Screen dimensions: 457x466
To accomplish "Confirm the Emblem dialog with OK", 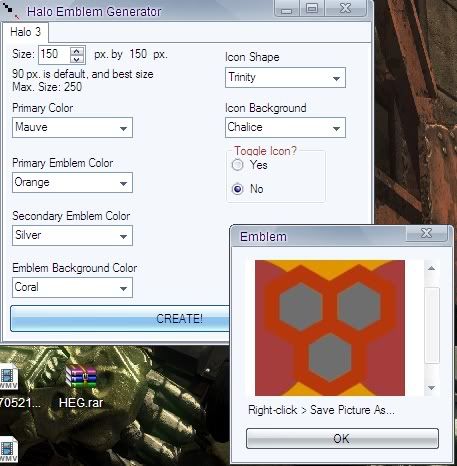I will click(x=342, y=438).
